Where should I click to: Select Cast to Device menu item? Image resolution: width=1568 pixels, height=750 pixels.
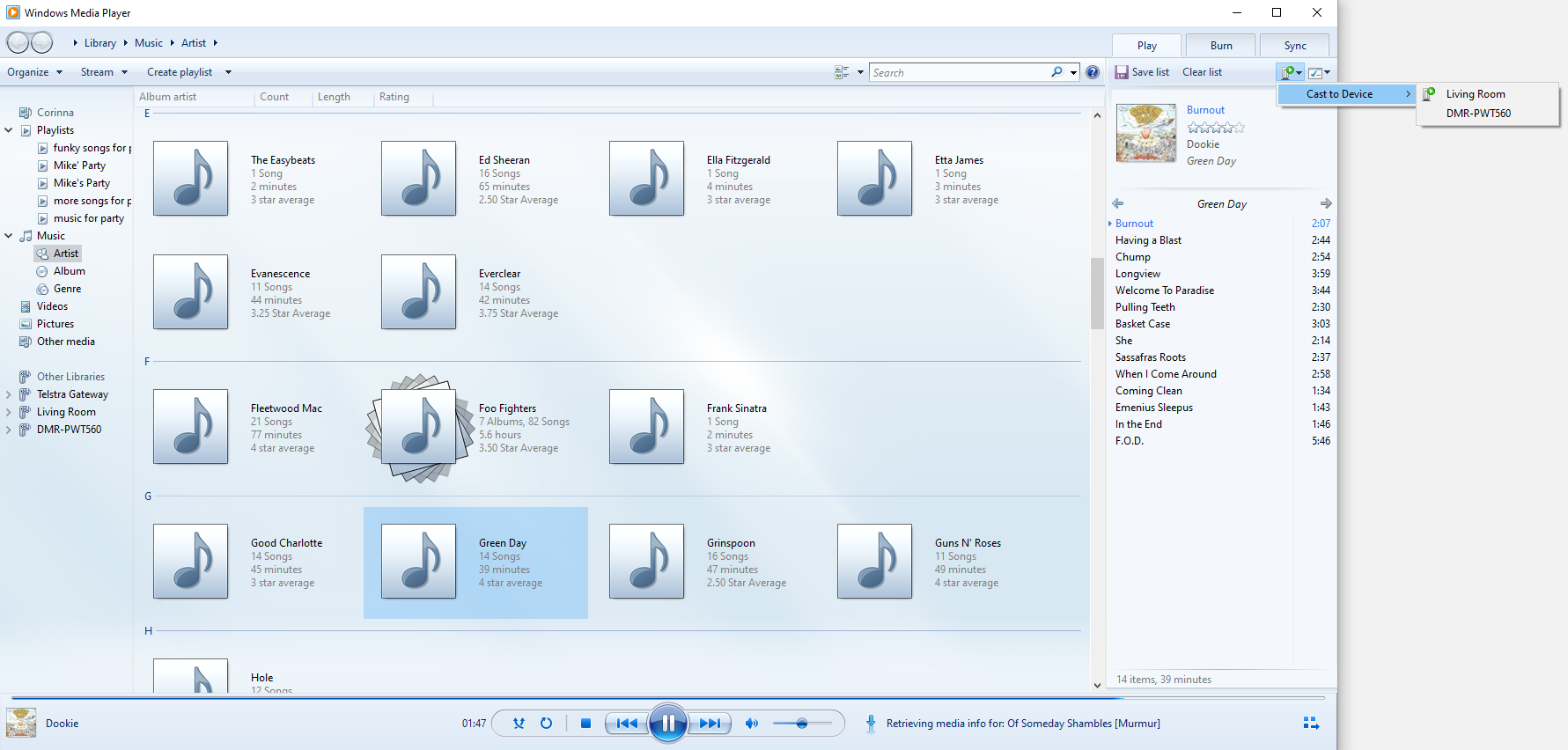pyautogui.click(x=1347, y=94)
